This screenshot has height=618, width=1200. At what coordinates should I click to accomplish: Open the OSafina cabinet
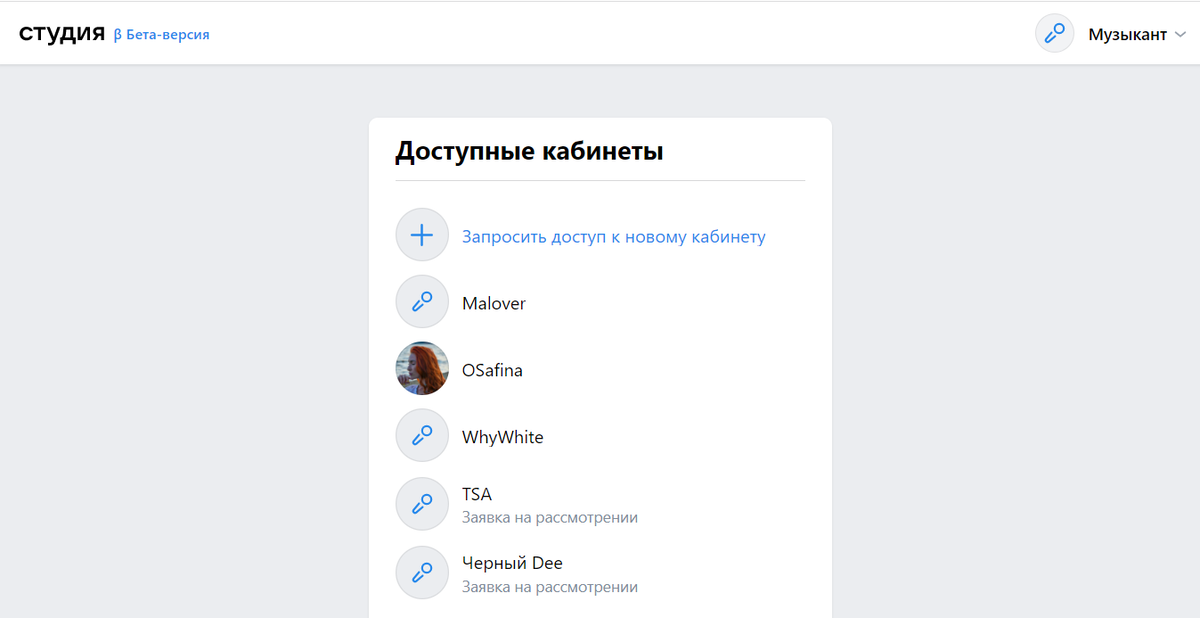click(492, 369)
